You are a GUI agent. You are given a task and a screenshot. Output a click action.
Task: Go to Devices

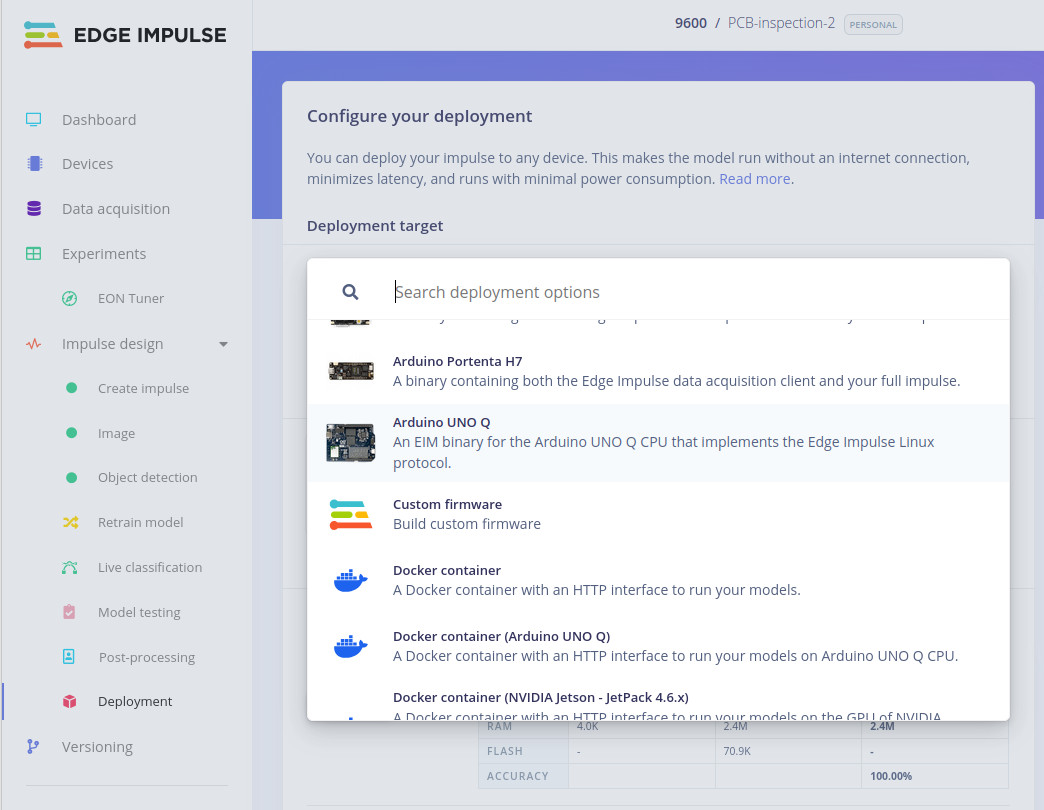click(x=87, y=164)
